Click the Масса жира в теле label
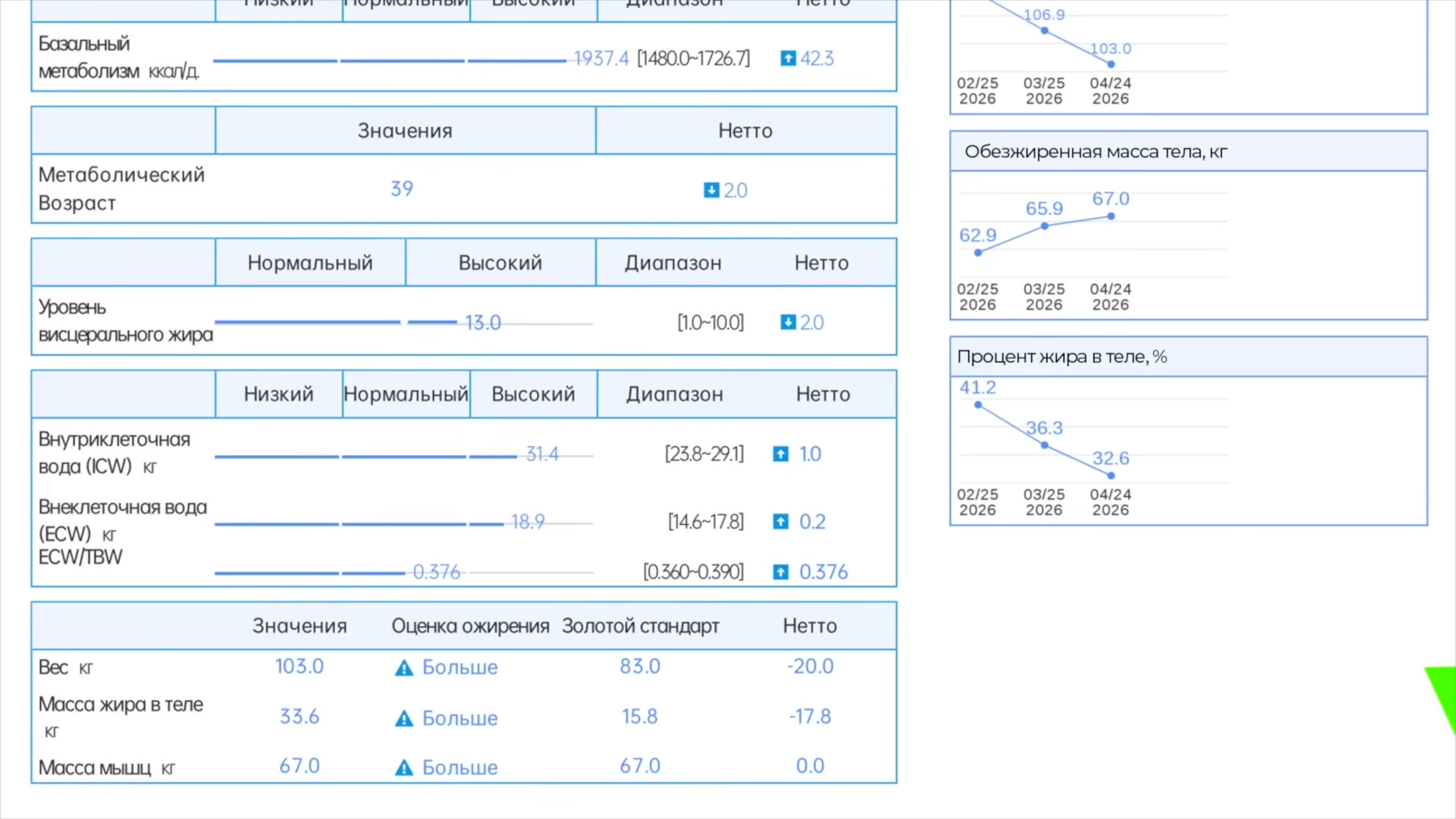The height and width of the screenshot is (819, 1456). click(x=121, y=717)
